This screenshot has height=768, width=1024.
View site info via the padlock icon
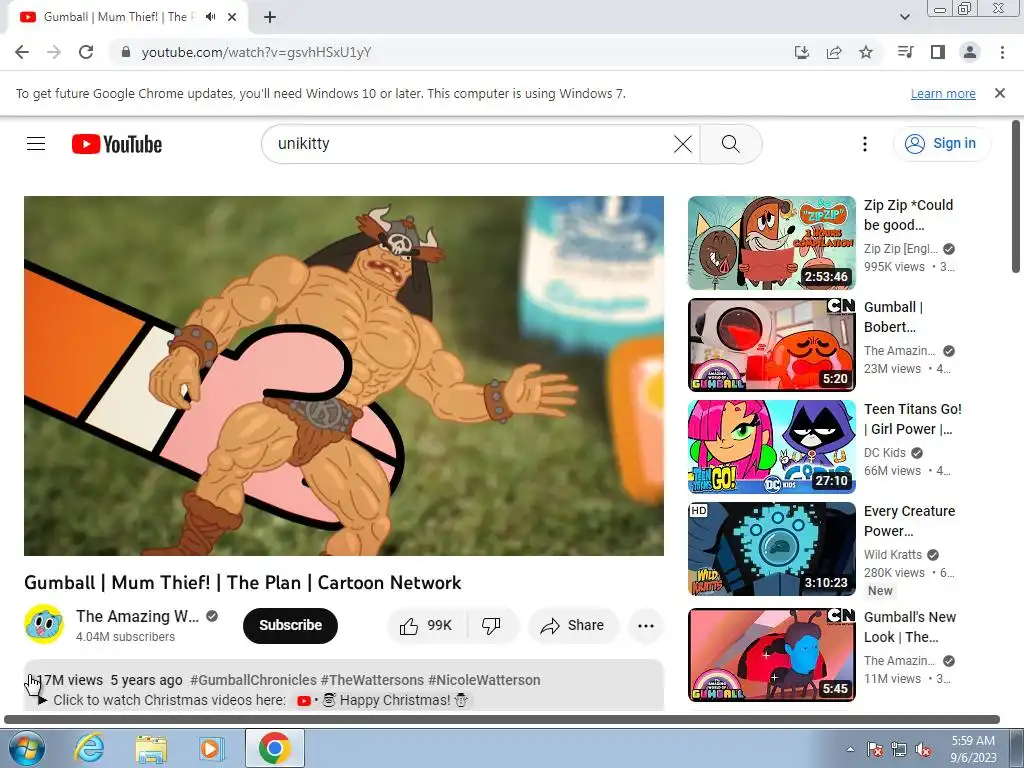[126, 52]
